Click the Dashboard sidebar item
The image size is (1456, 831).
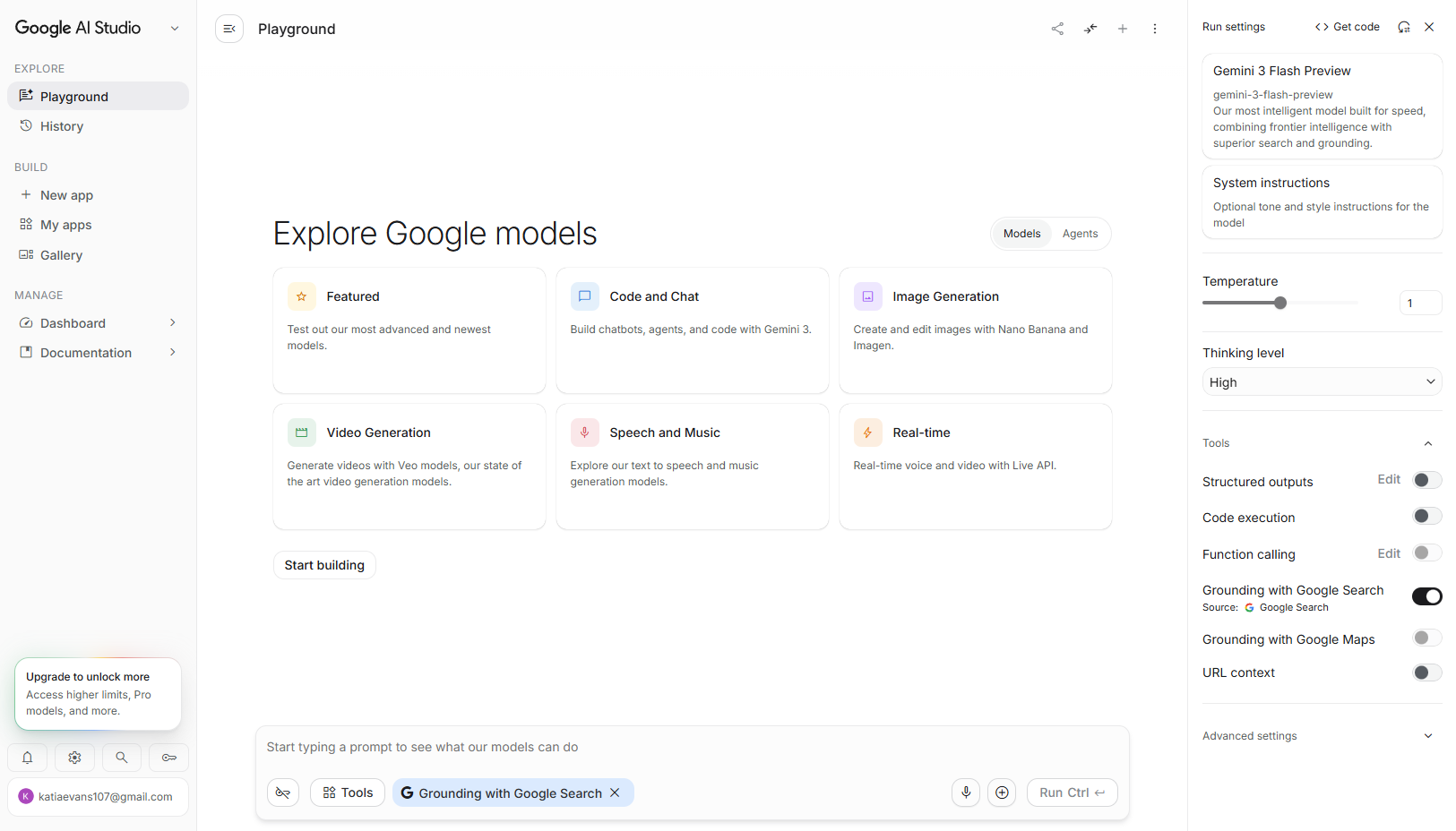99,323
